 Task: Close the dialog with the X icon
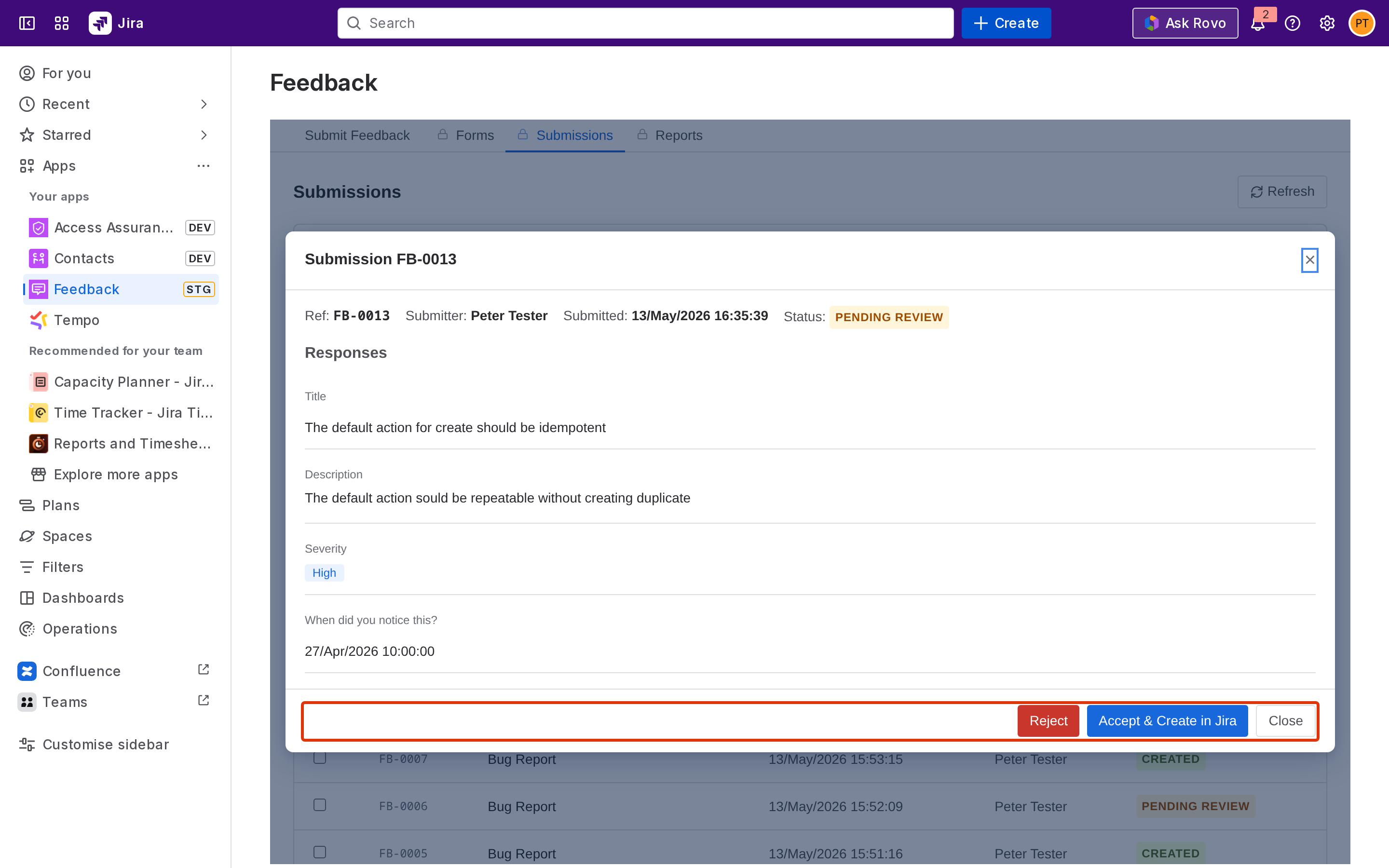click(1310, 260)
